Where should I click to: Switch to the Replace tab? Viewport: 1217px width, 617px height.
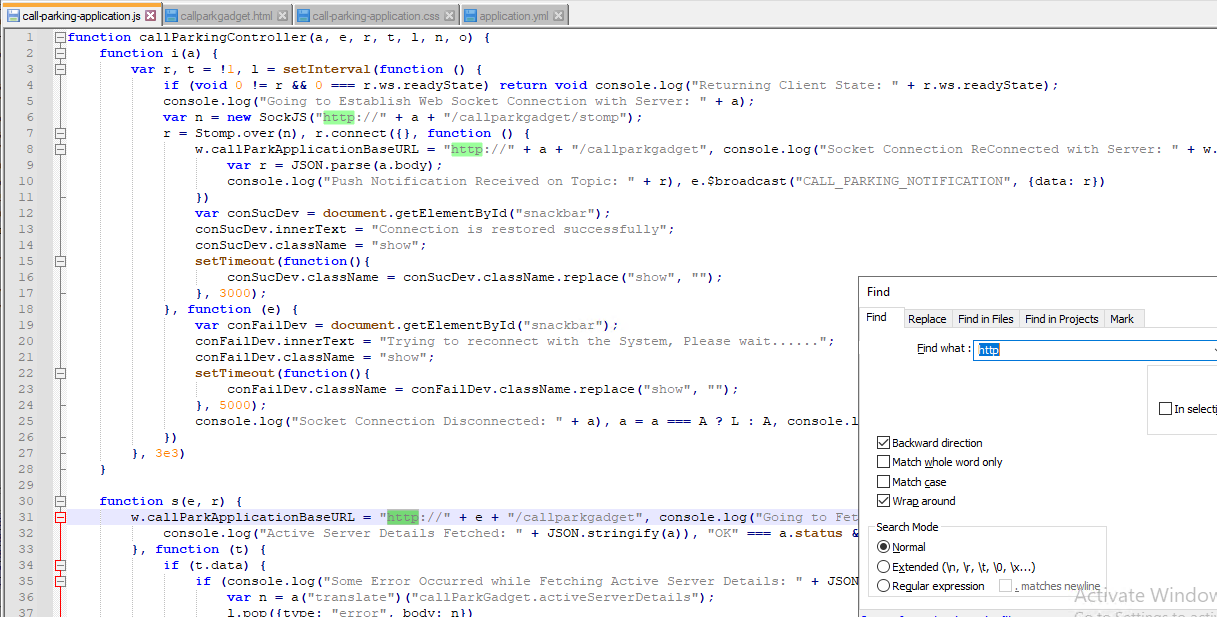927,318
